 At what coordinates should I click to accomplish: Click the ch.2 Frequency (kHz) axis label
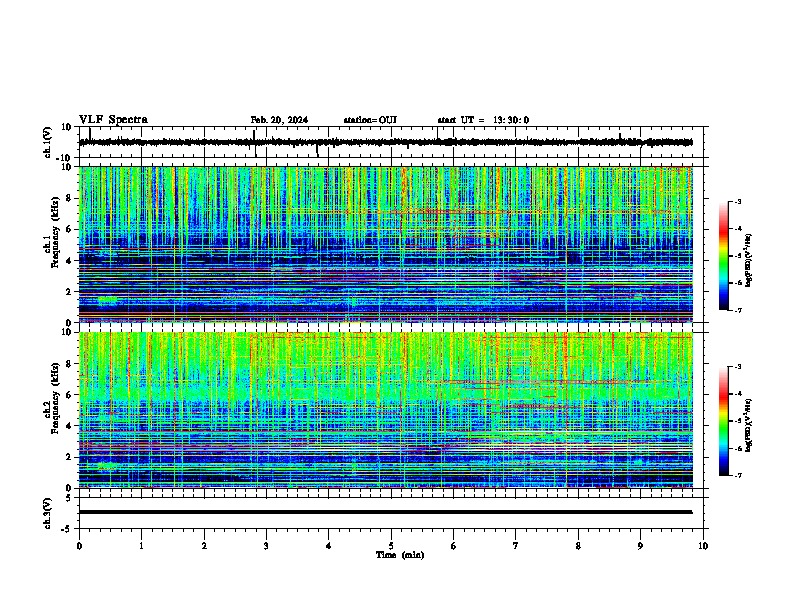tap(52, 398)
